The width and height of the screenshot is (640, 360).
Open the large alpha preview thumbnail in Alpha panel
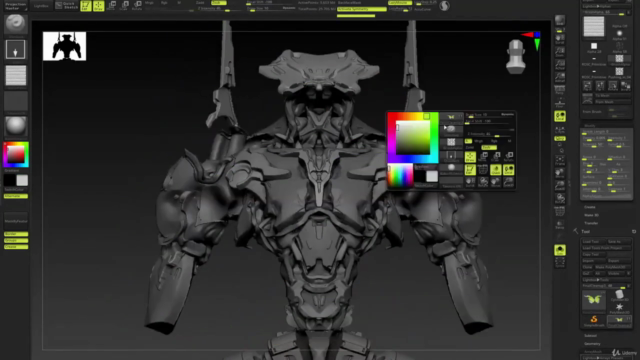pos(593,27)
